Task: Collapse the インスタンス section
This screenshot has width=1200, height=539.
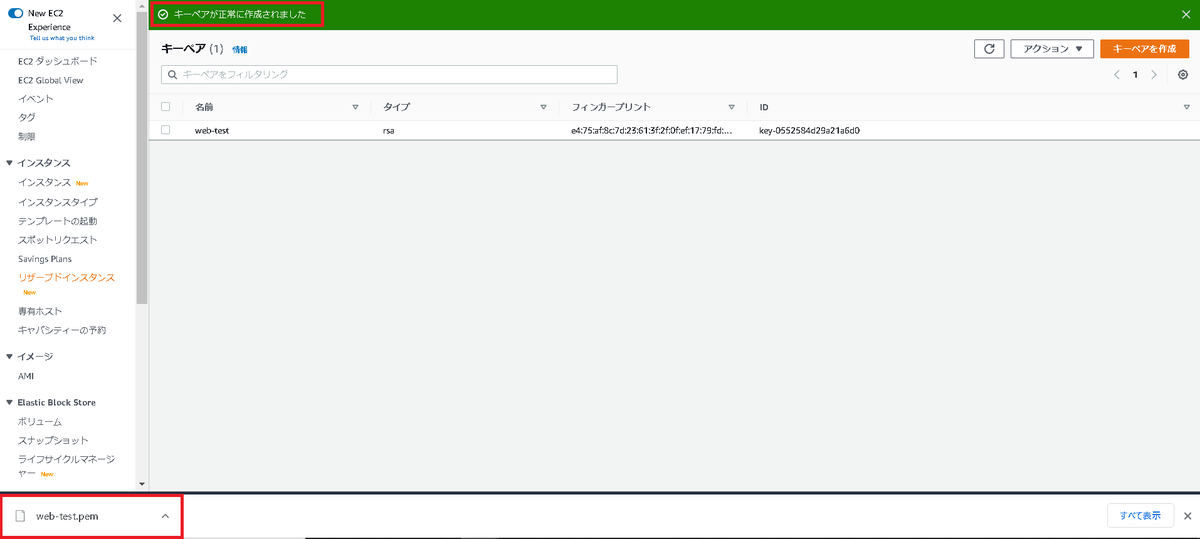Action: coord(10,162)
